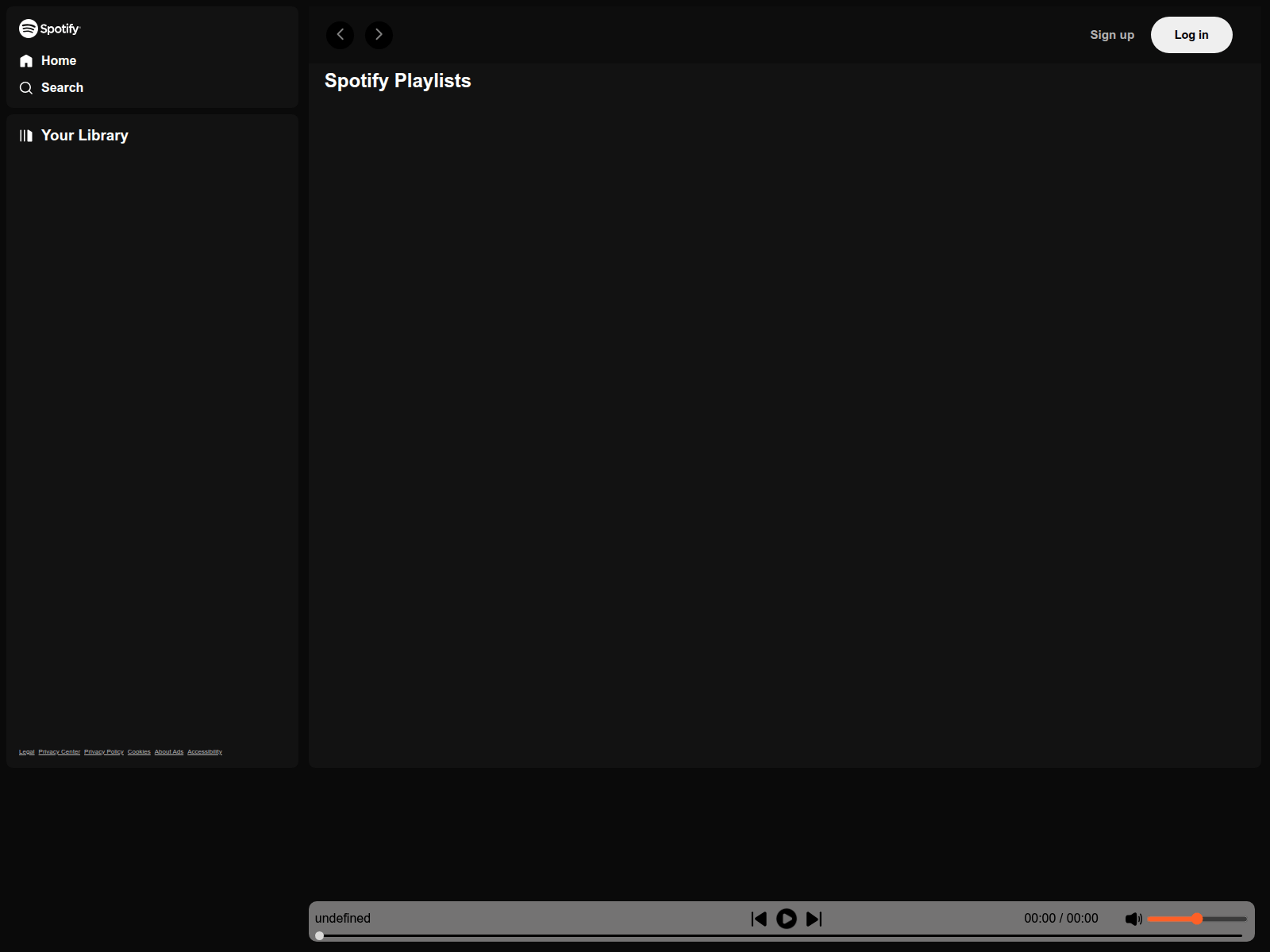Open the Privacy Policy link
The width and height of the screenshot is (1270, 952).
click(x=104, y=752)
